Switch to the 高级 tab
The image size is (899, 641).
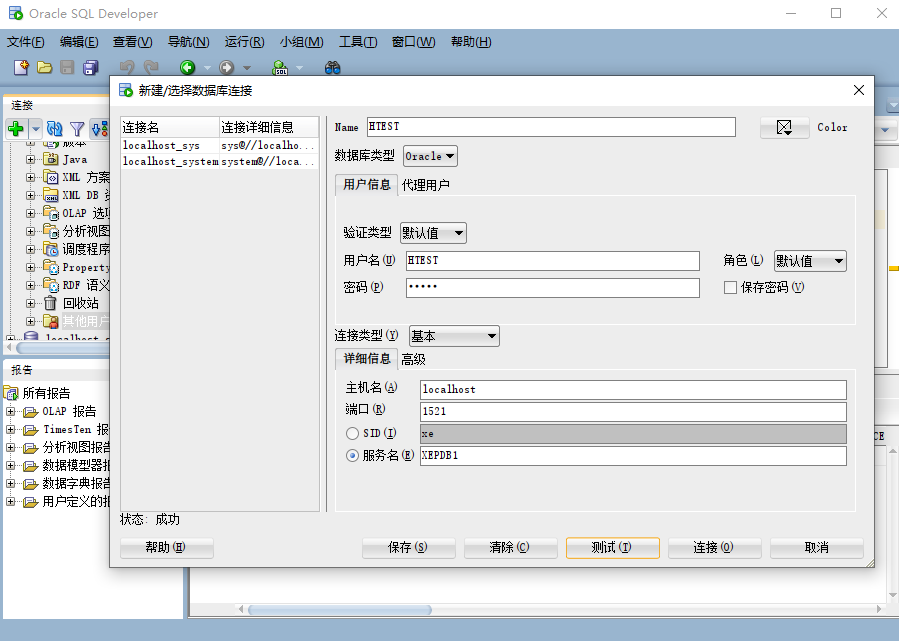tap(413, 359)
